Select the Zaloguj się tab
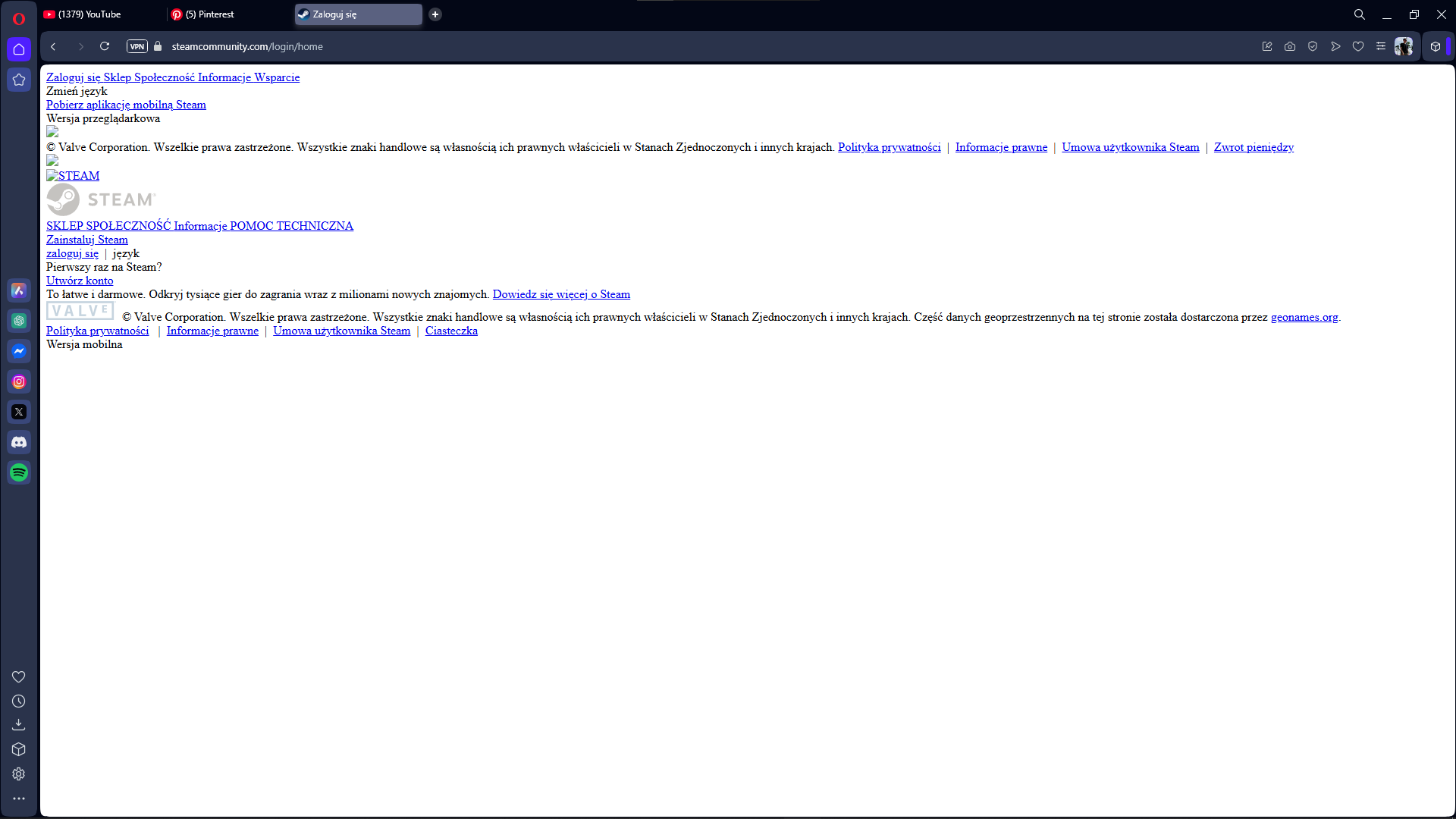 [359, 14]
